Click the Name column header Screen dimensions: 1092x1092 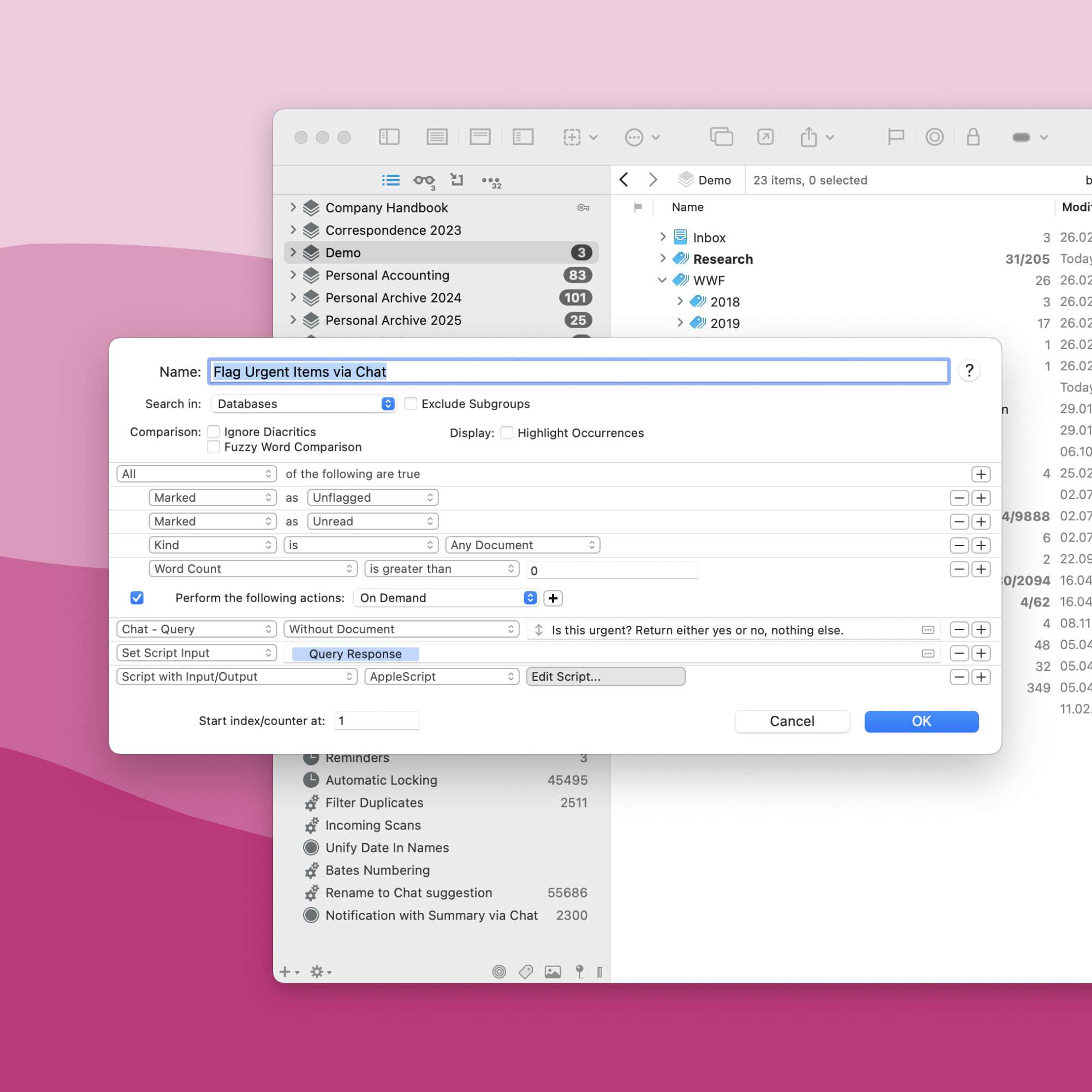point(687,207)
